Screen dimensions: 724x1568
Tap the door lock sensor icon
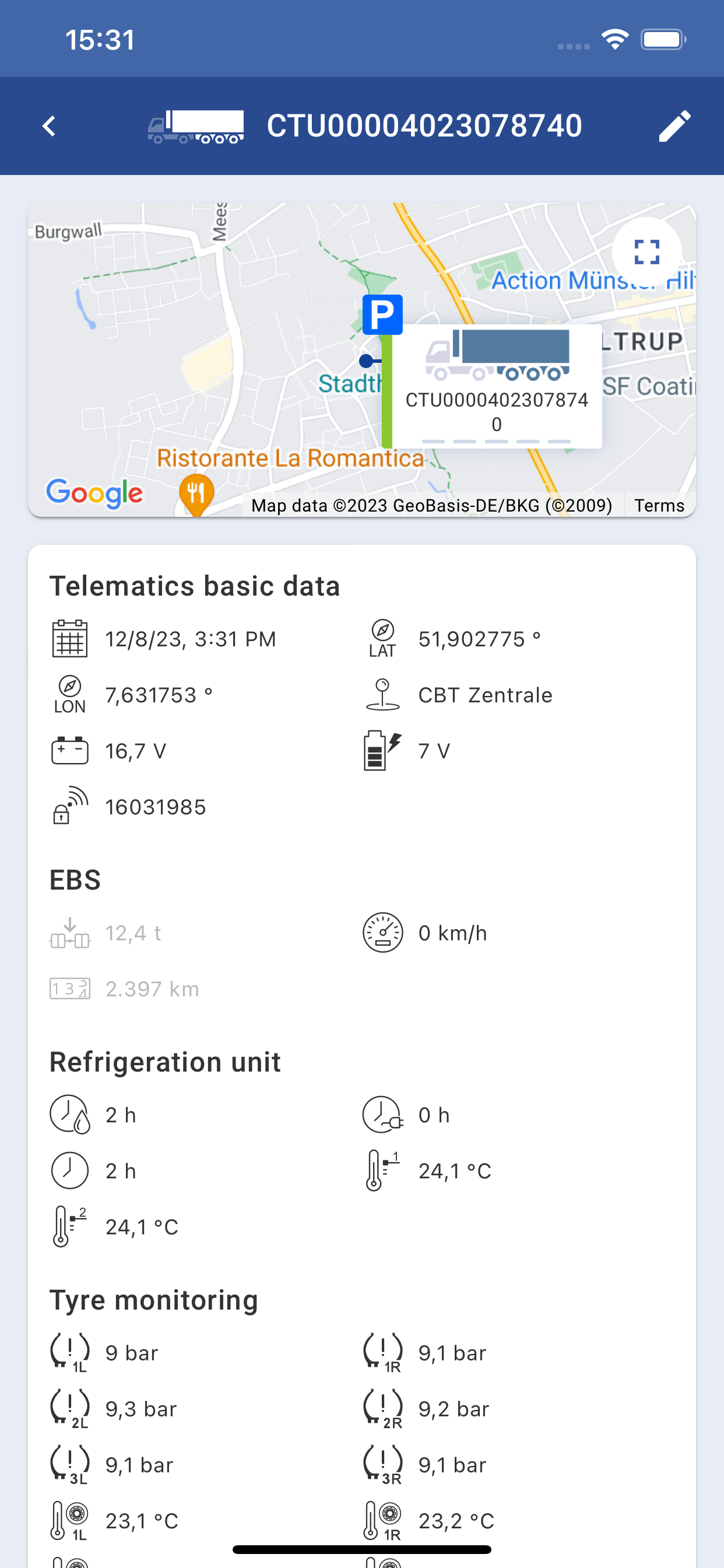pos(70,806)
